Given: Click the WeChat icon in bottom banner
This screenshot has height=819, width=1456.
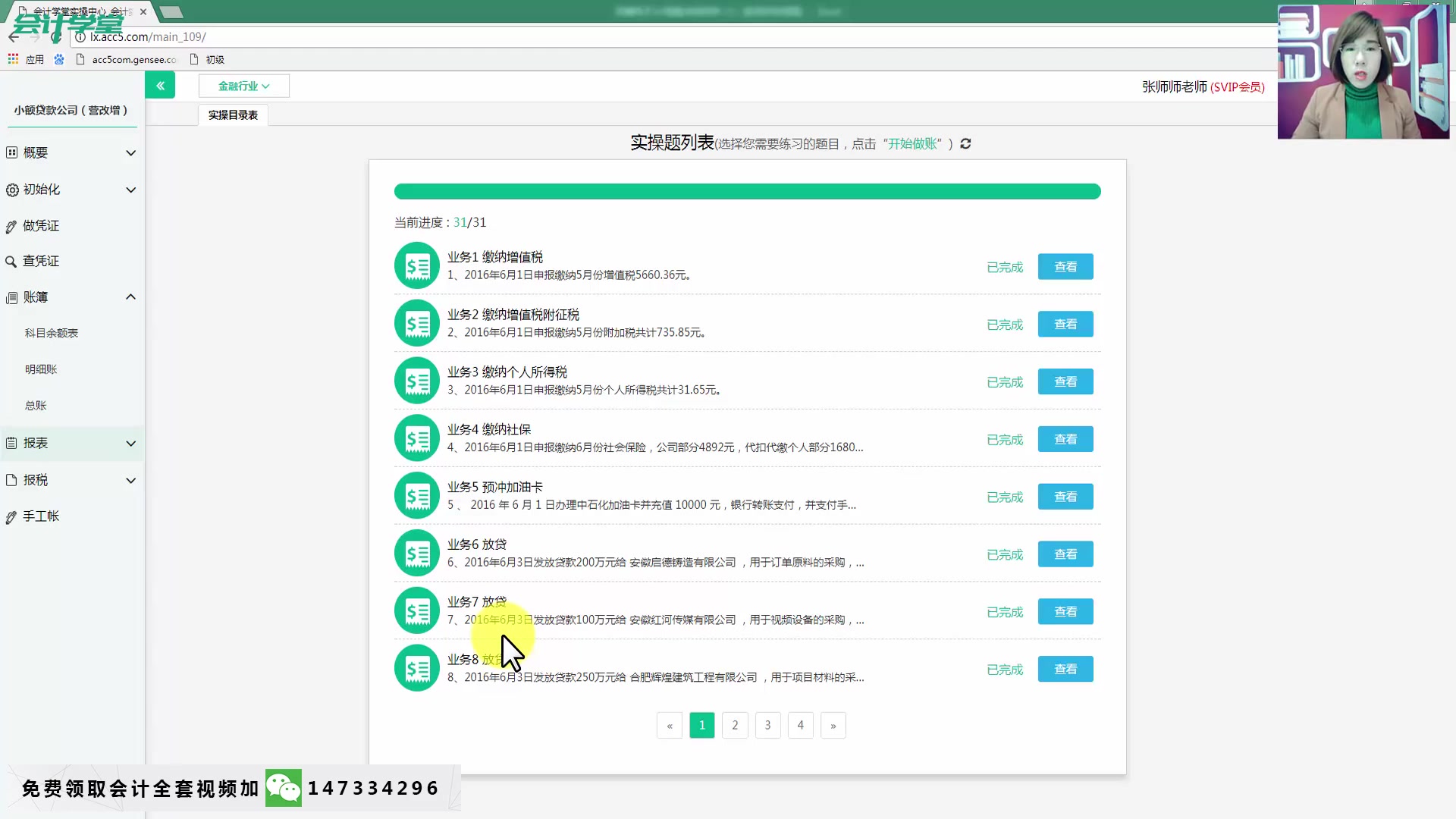Looking at the screenshot, I should click(283, 788).
